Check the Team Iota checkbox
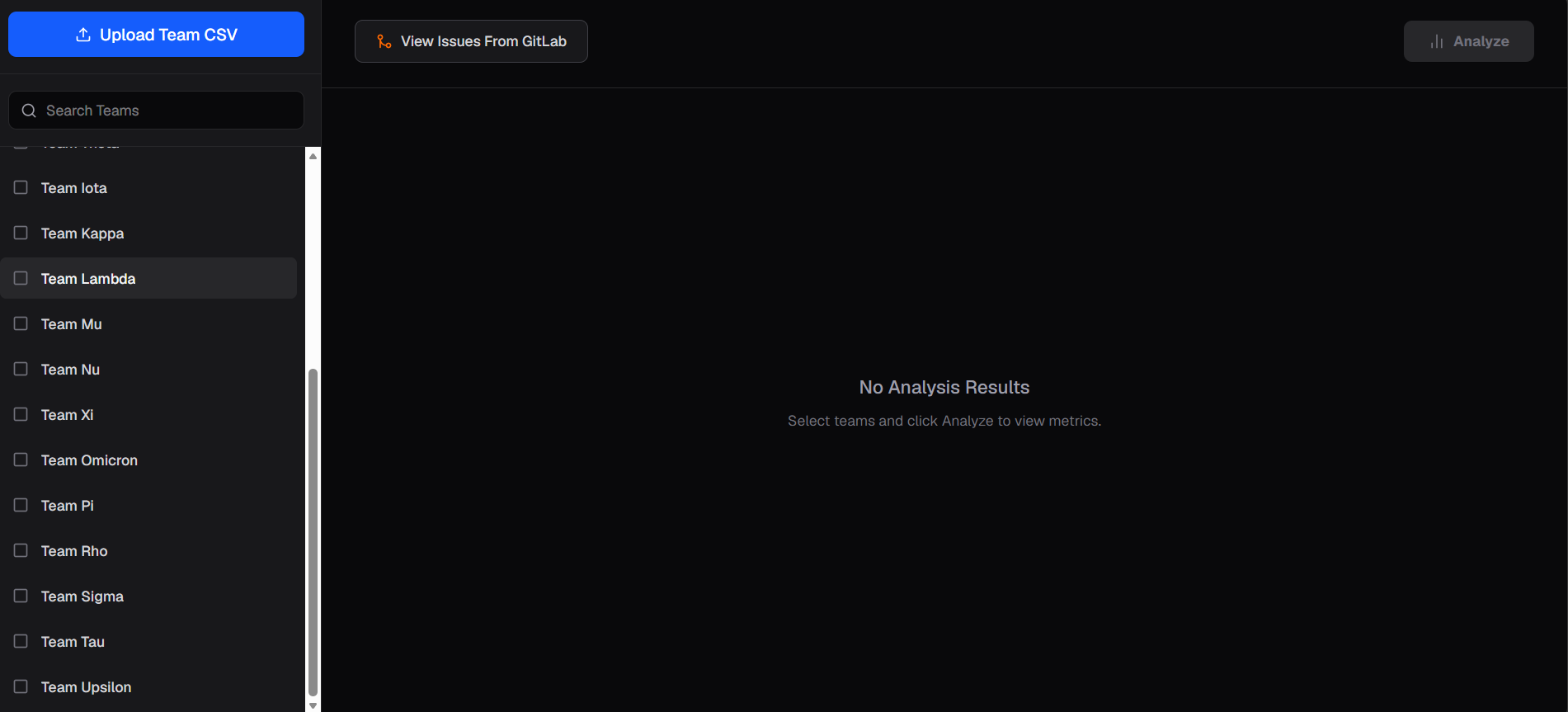Image resolution: width=1568 pixels, height=712 pixels. (x=21, y=187)
